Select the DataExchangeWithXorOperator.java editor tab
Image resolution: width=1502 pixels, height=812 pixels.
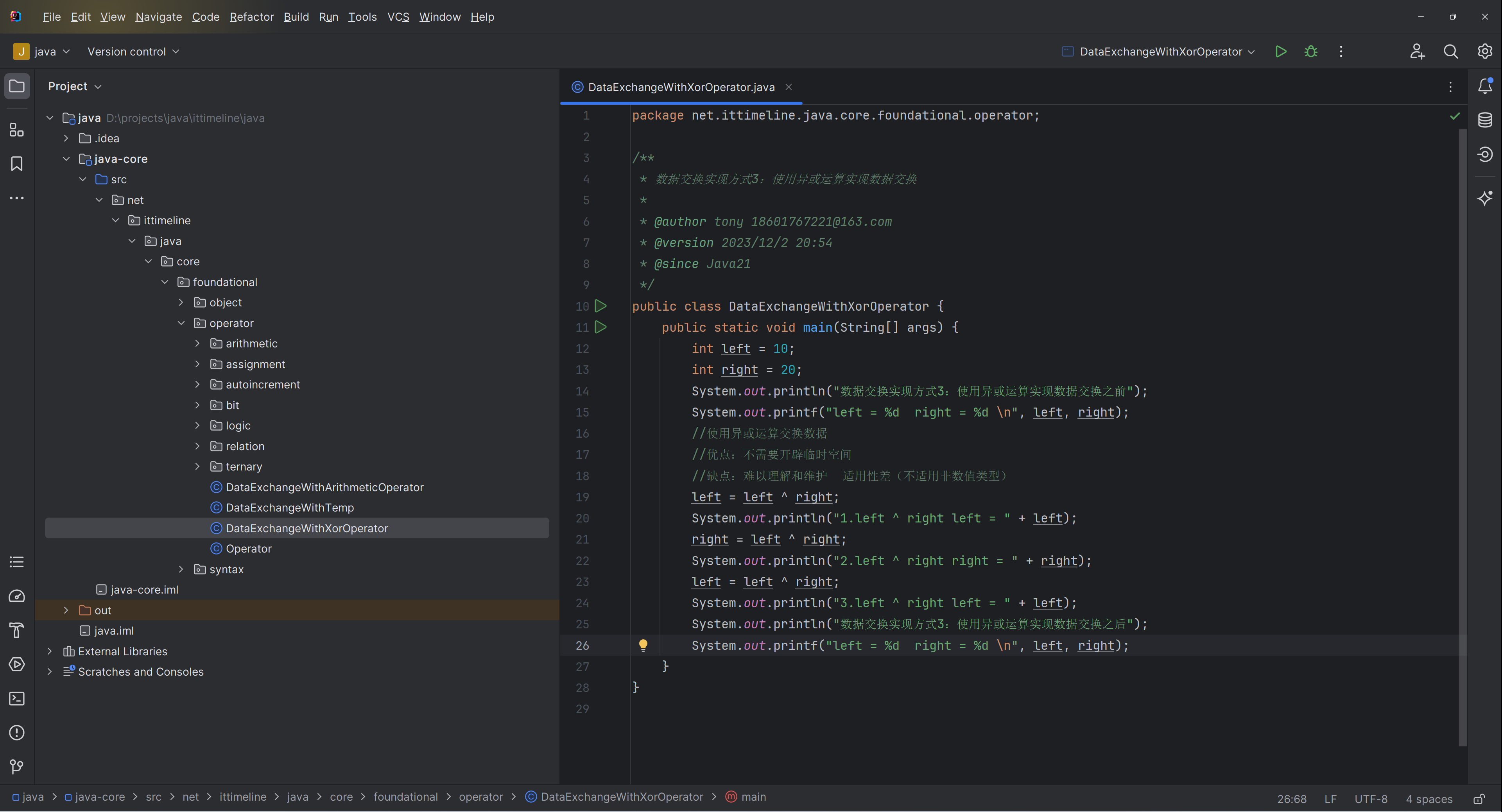pos(681,87)
